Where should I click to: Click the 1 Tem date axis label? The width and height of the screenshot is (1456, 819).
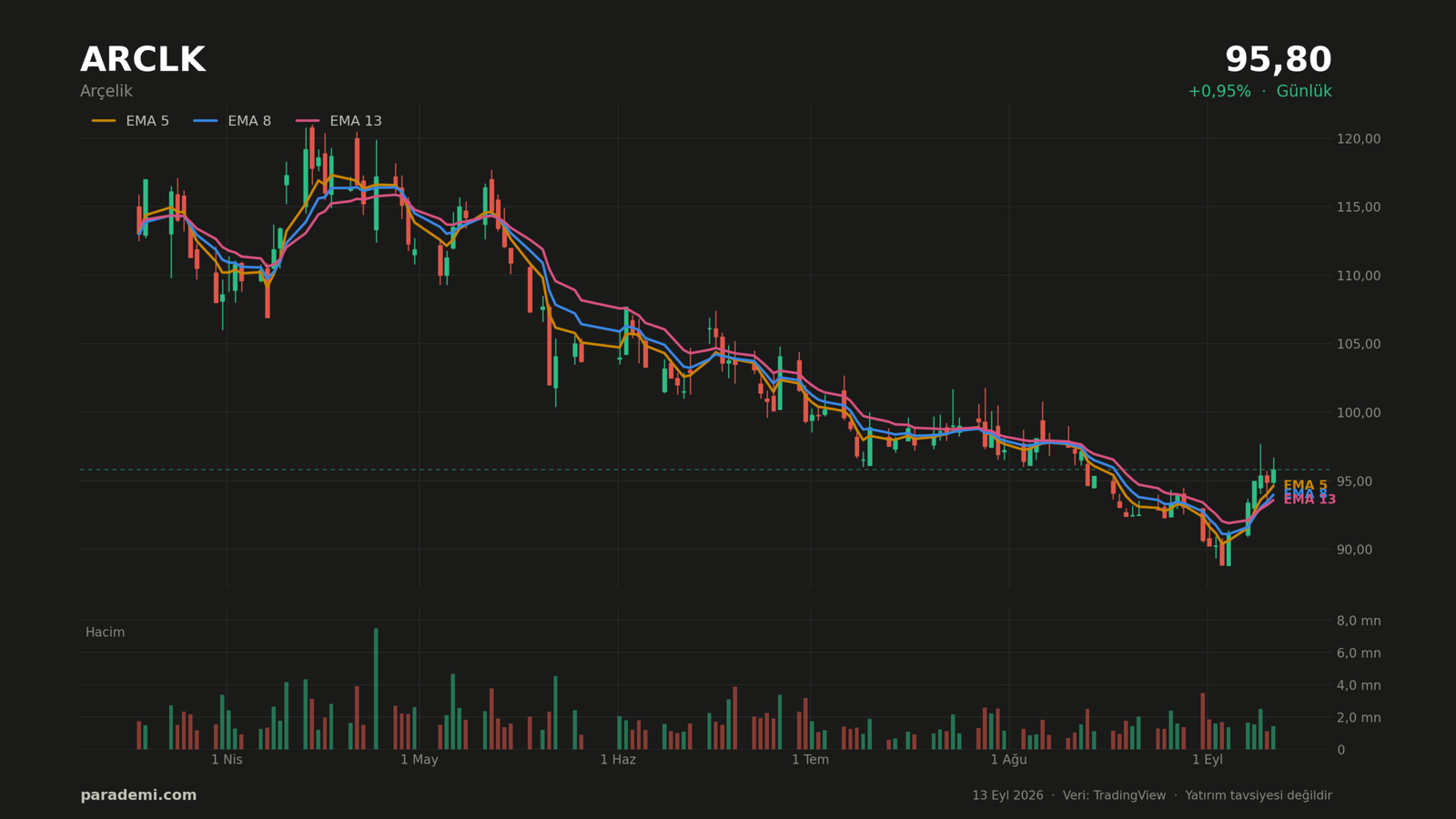(810, 760)
